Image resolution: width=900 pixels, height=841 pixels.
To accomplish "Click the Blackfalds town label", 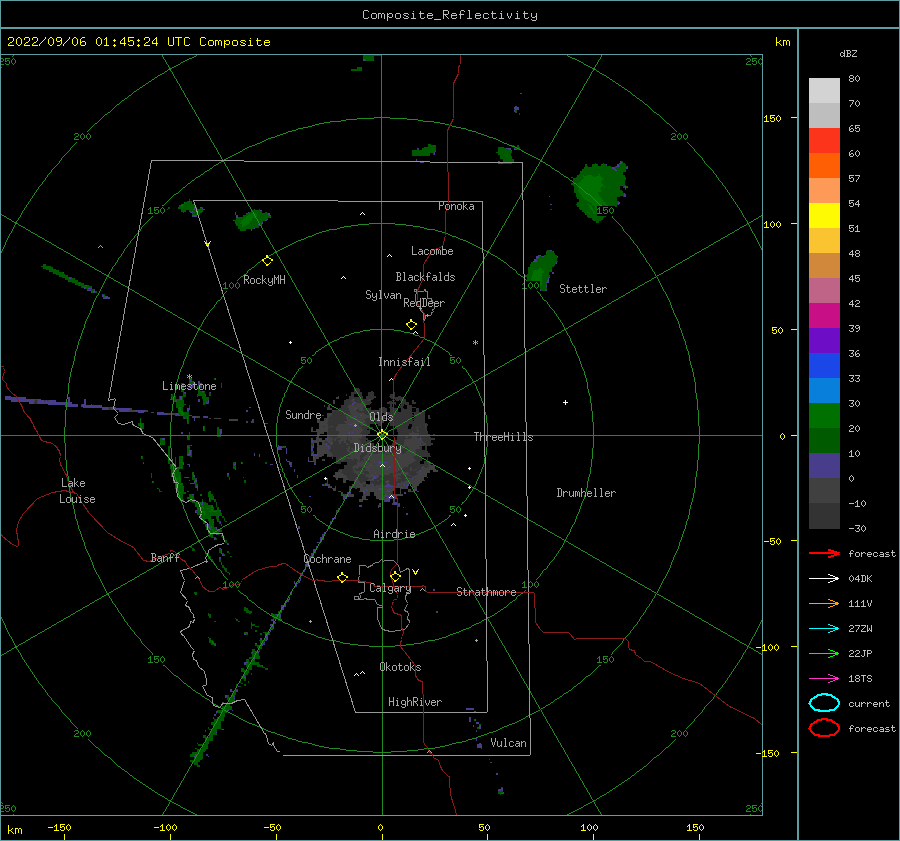I will coord(425,277).
